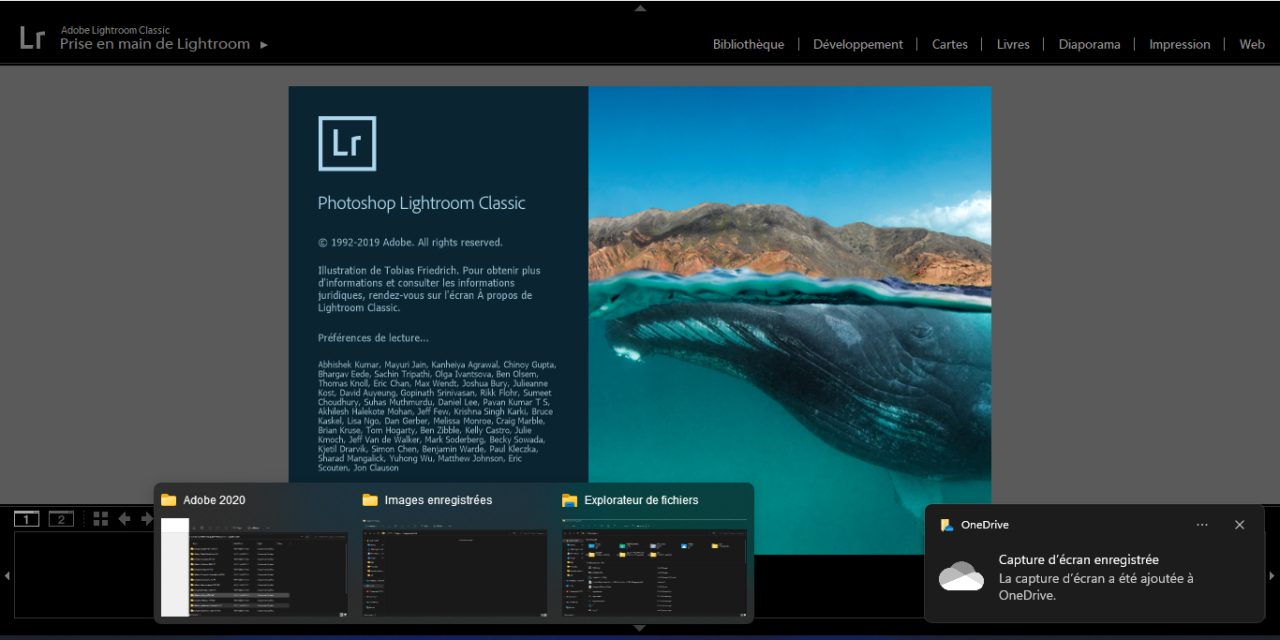Click the Lr logo on the splash screen
The image size is (1280, 640).
(x=347, y=143)
